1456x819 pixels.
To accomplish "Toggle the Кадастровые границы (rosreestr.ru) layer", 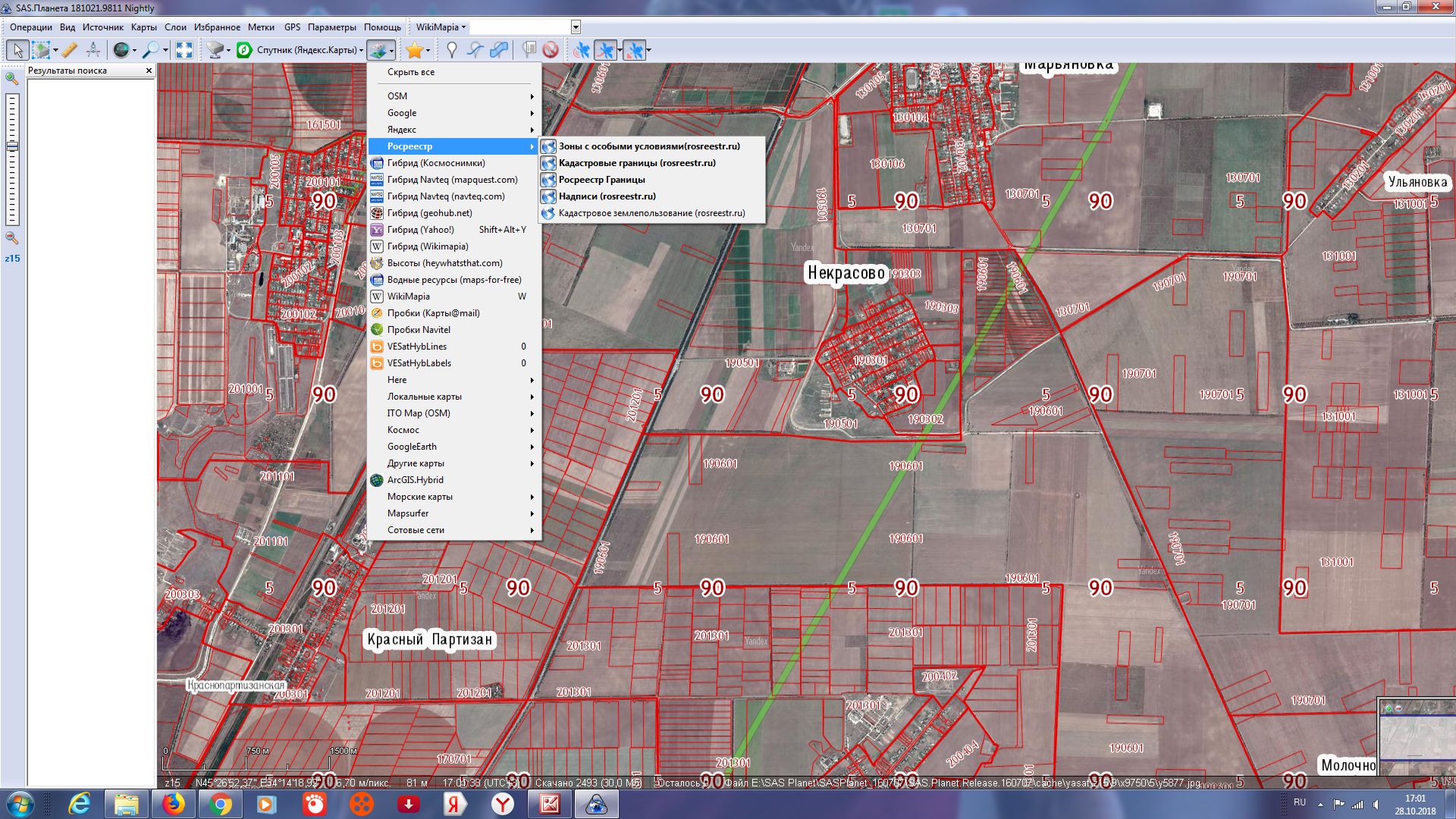I will 636,163.
